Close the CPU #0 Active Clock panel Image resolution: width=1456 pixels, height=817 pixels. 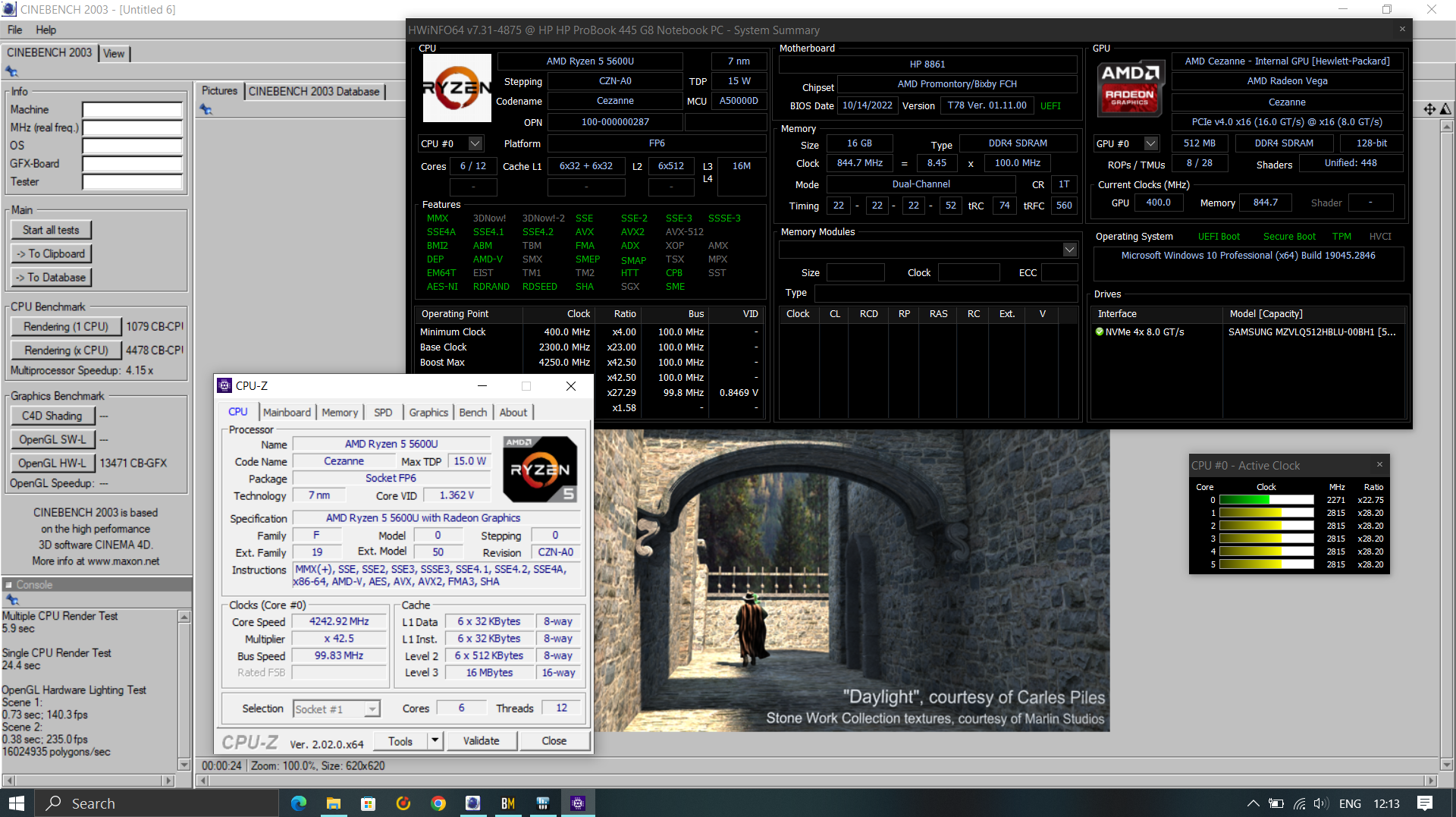pos(1379,465)
